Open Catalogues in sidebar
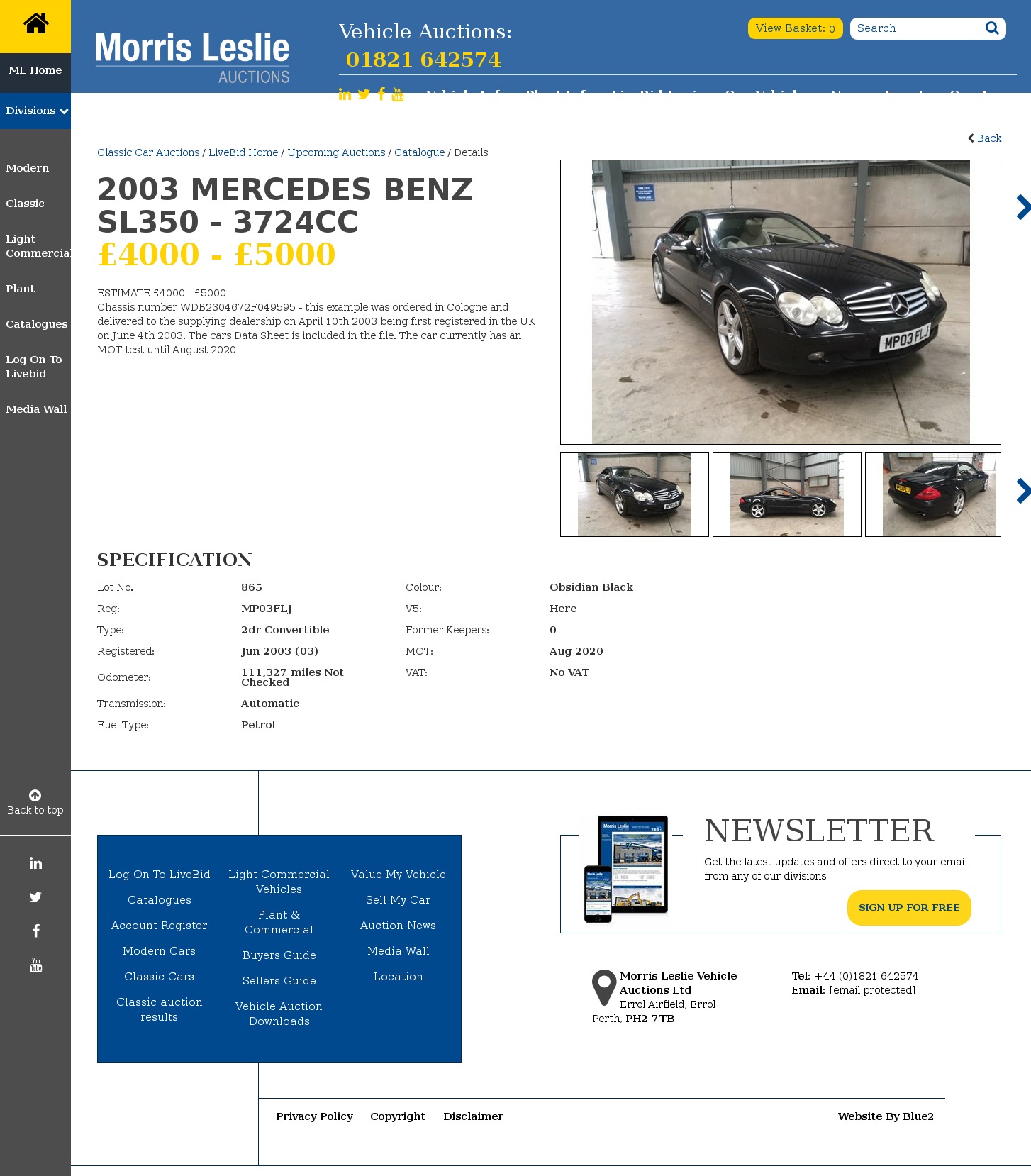This screenshot has width=1031, height=1176. 37,324
